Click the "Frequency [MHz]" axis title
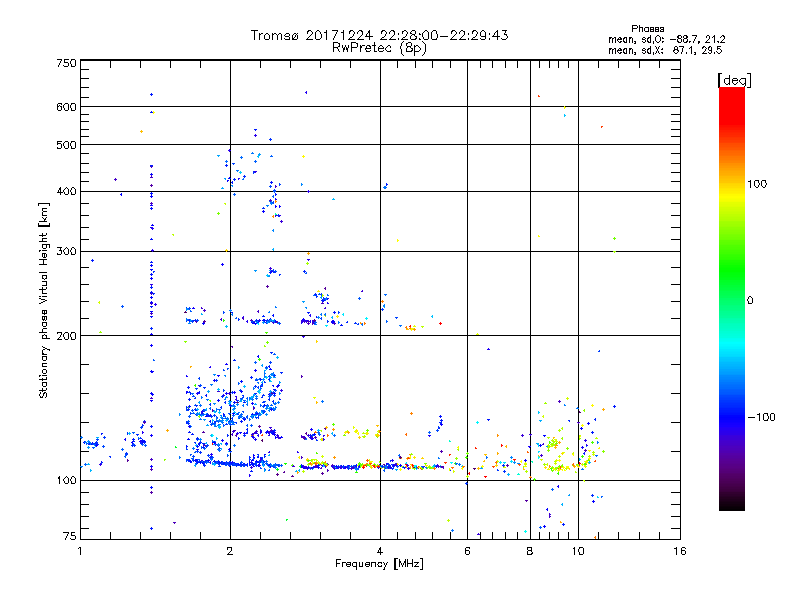Image resolution: width=800 pixels, height=600 pixels. tap(379, 564)
